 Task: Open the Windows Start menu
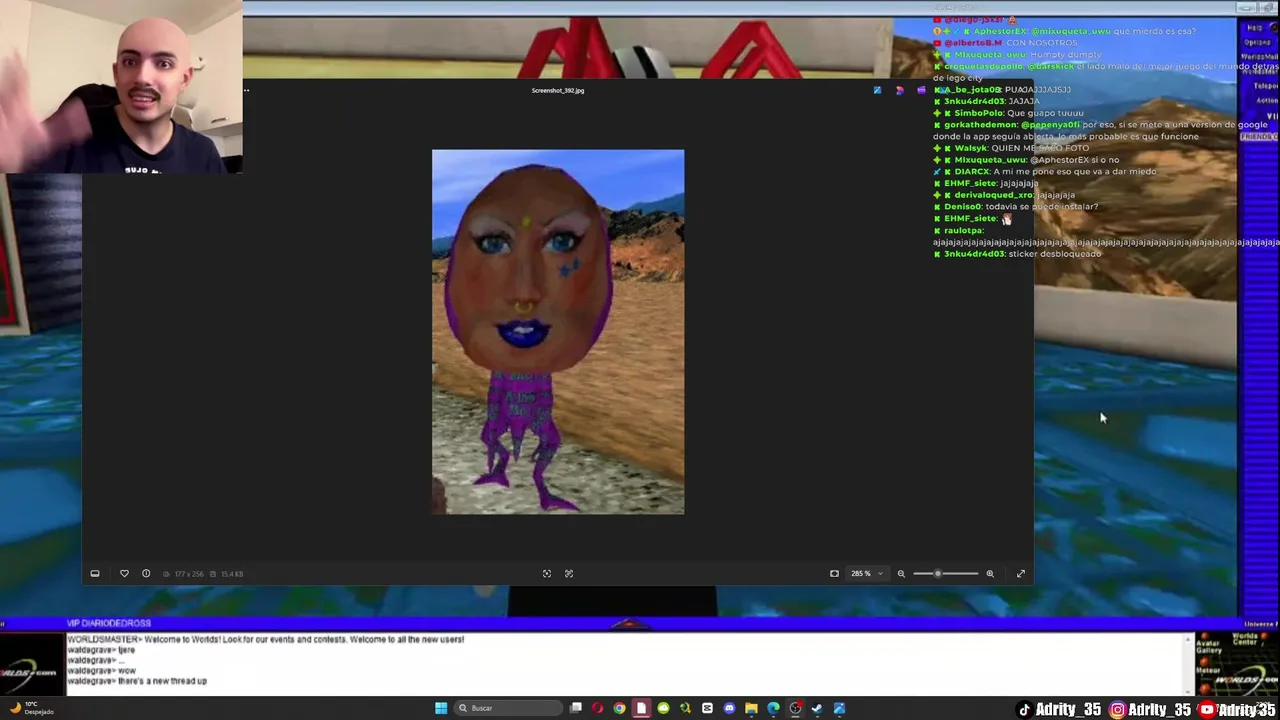(441, 708)
